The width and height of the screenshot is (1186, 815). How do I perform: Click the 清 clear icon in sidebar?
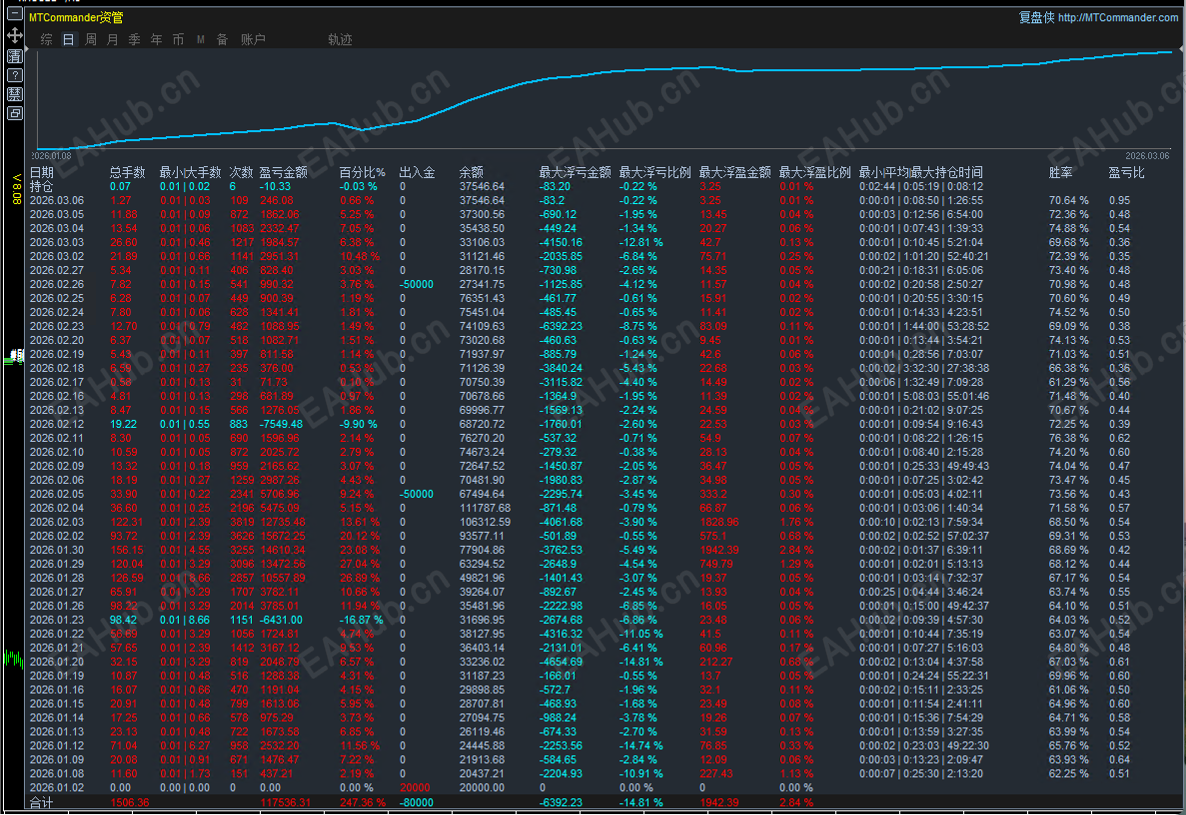pos(15,55)
